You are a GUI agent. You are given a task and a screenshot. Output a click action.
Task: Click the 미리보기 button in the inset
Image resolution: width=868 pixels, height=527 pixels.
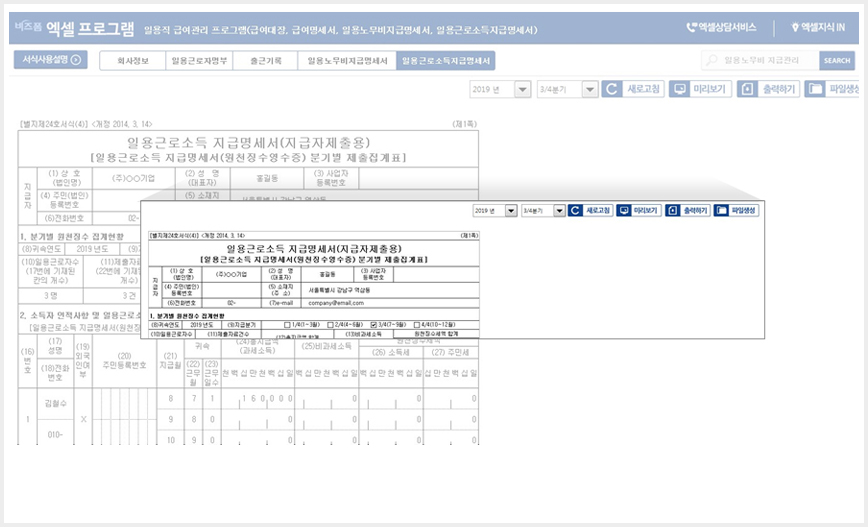click(x=639, y=211)
